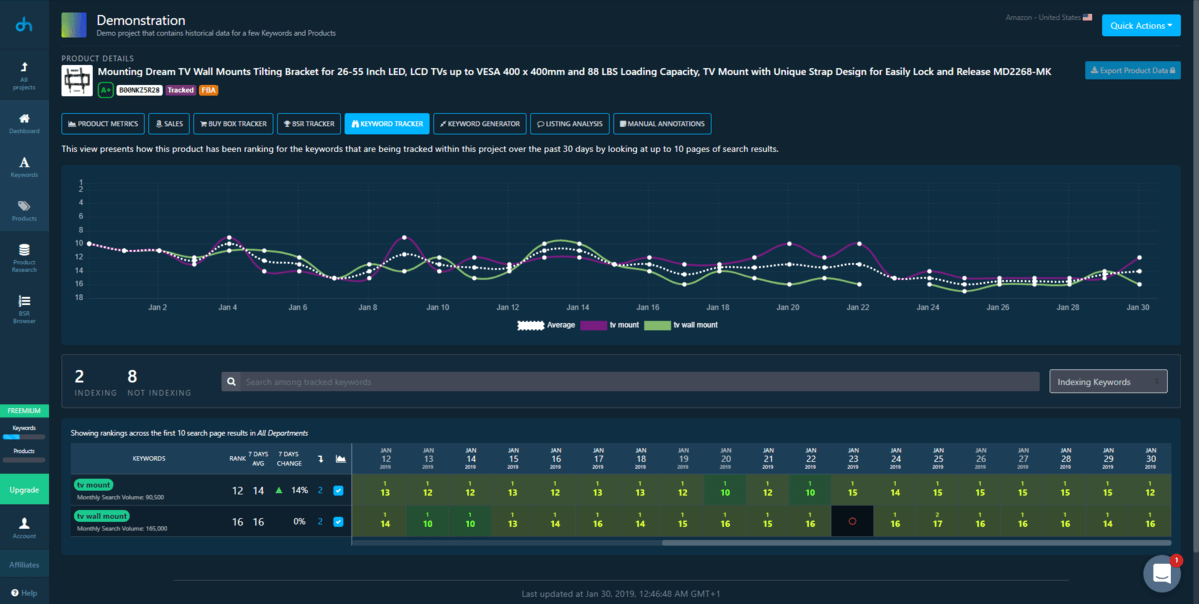Open the Indexing Keywords dropdown

click(x=1107, y=381)
